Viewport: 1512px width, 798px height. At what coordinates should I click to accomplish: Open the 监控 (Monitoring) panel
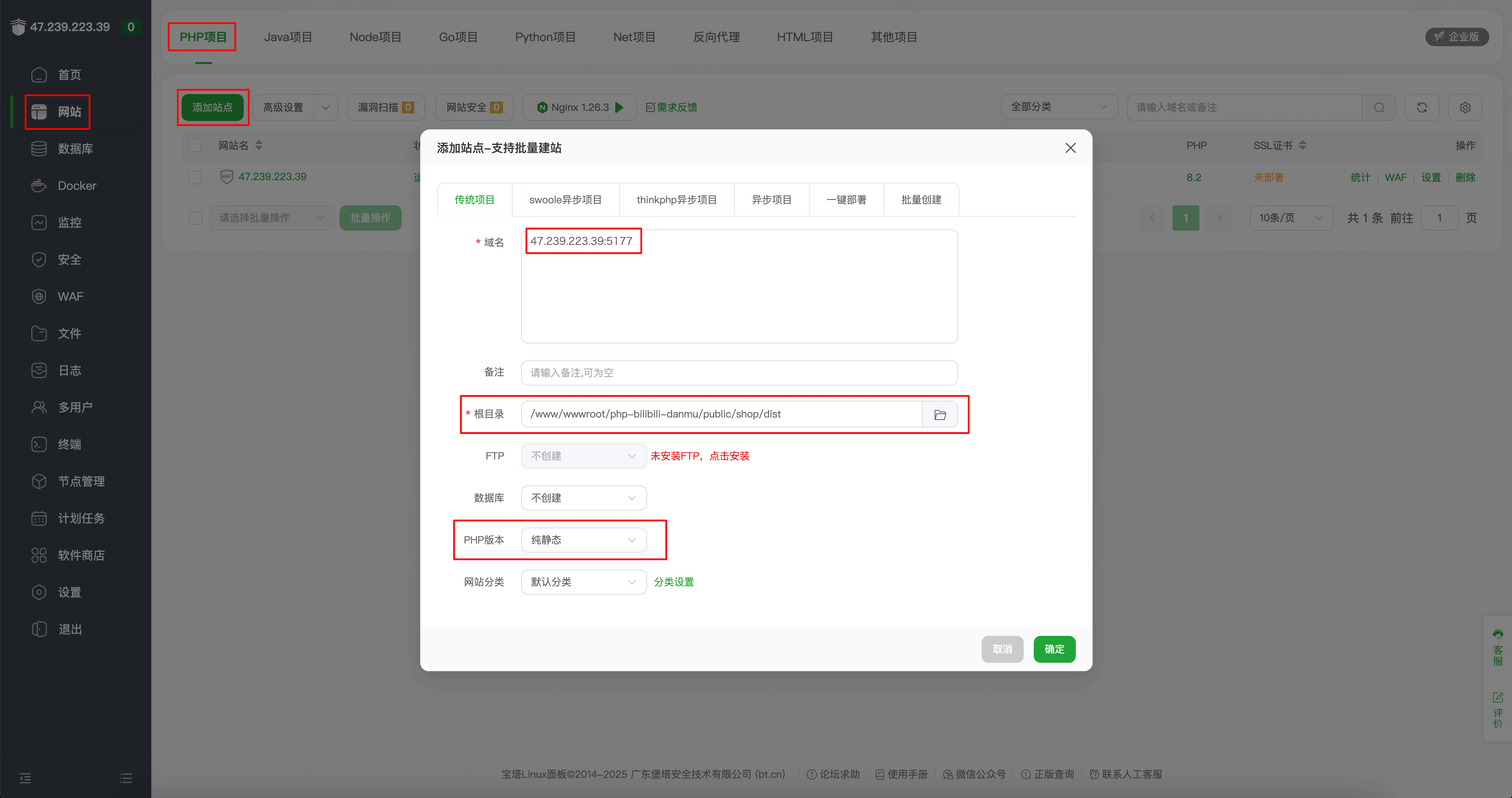(x=70, y=222)
